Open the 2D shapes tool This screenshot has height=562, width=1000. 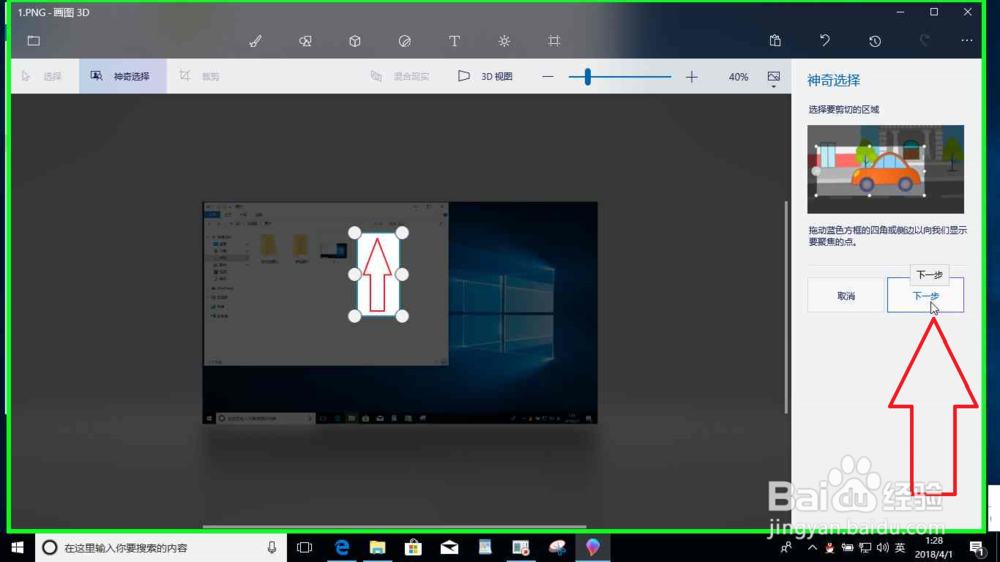click(305, 41)
